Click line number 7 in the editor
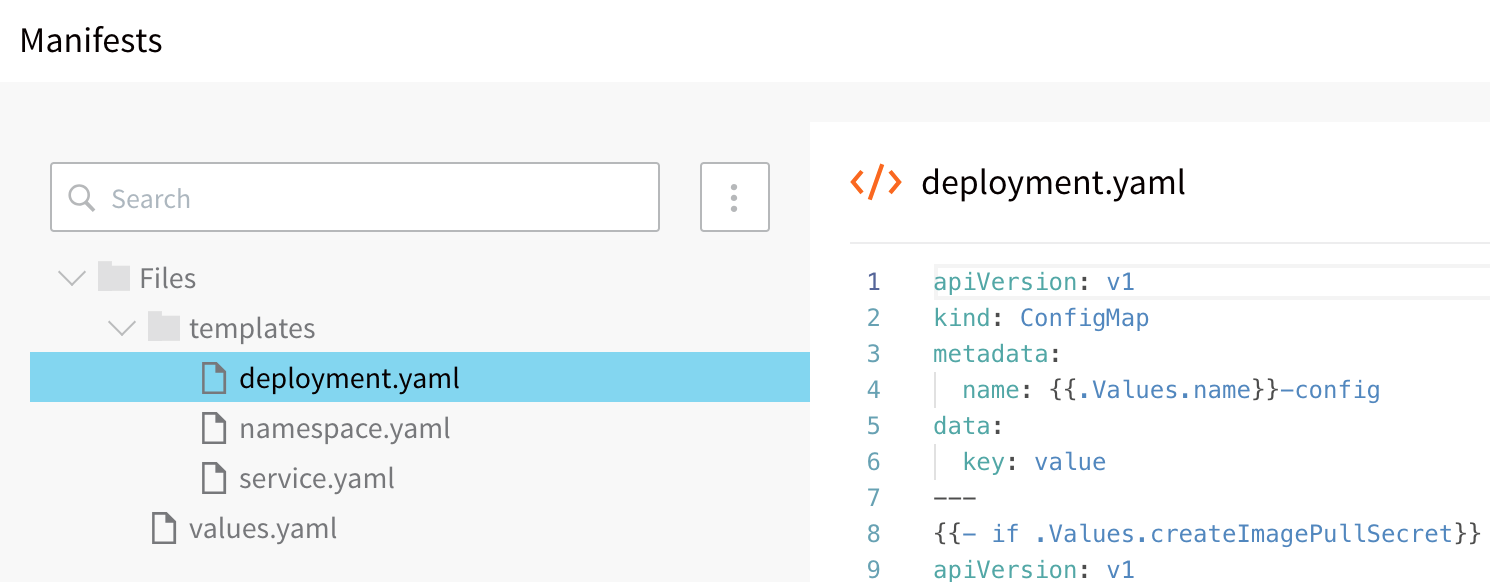The image size is (1490, 582). click(874, 498)
